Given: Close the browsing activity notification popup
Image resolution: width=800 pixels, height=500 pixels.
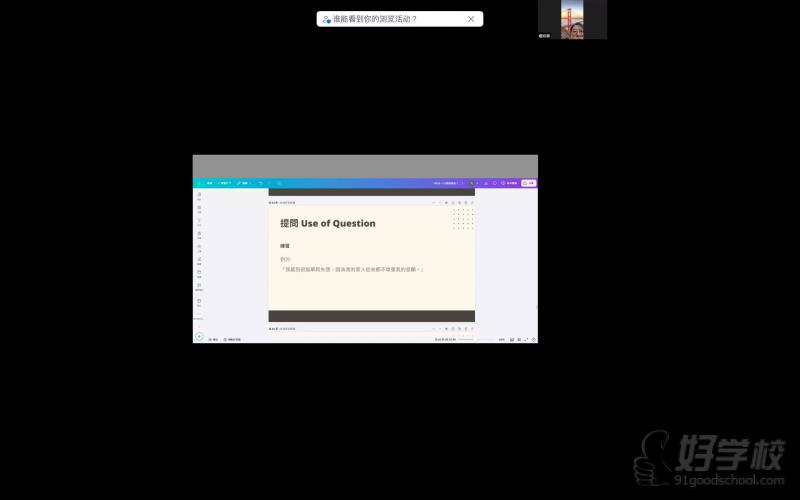Looking at the screenshot, I should coord(471,19).
